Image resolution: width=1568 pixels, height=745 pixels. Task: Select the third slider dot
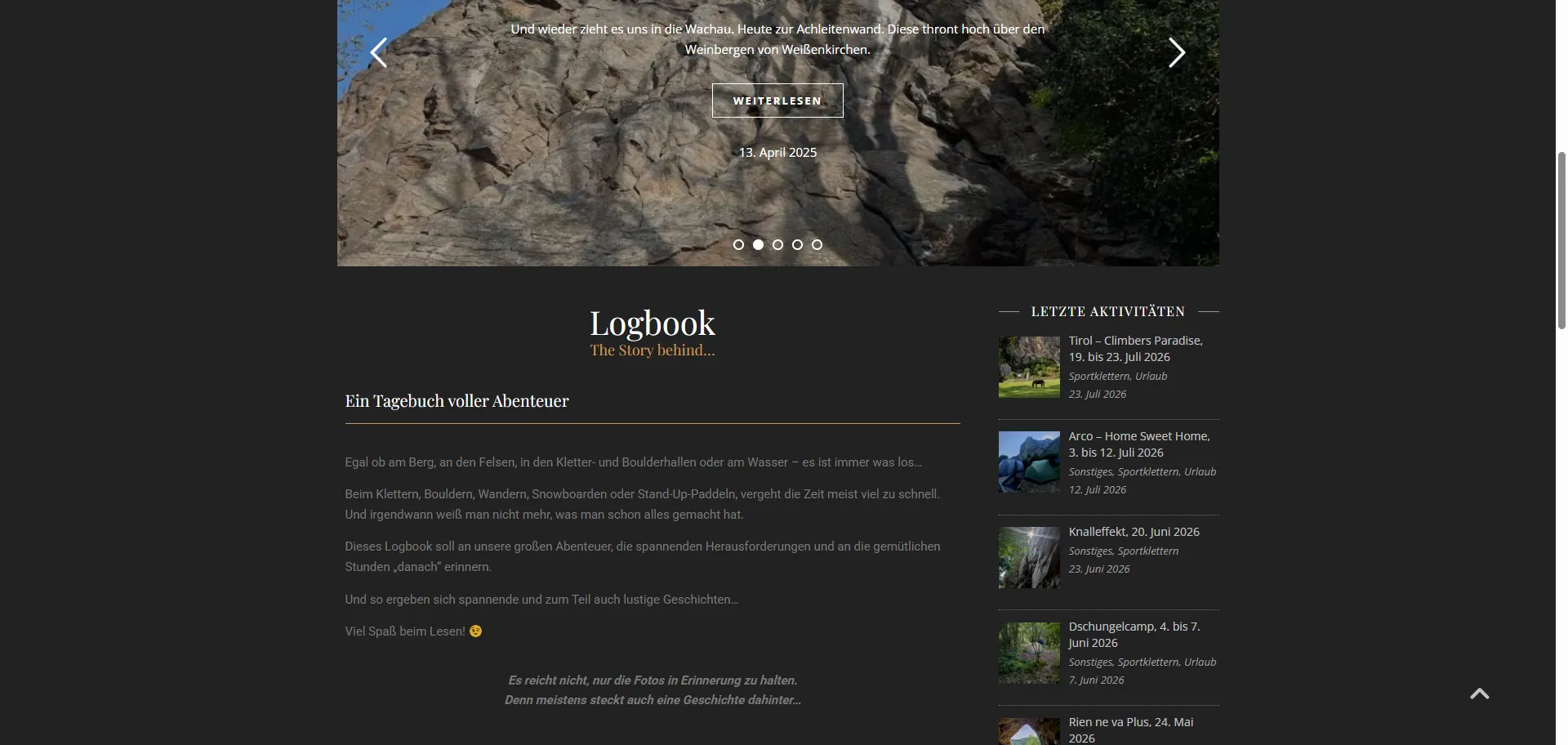(x=777, y=244)
